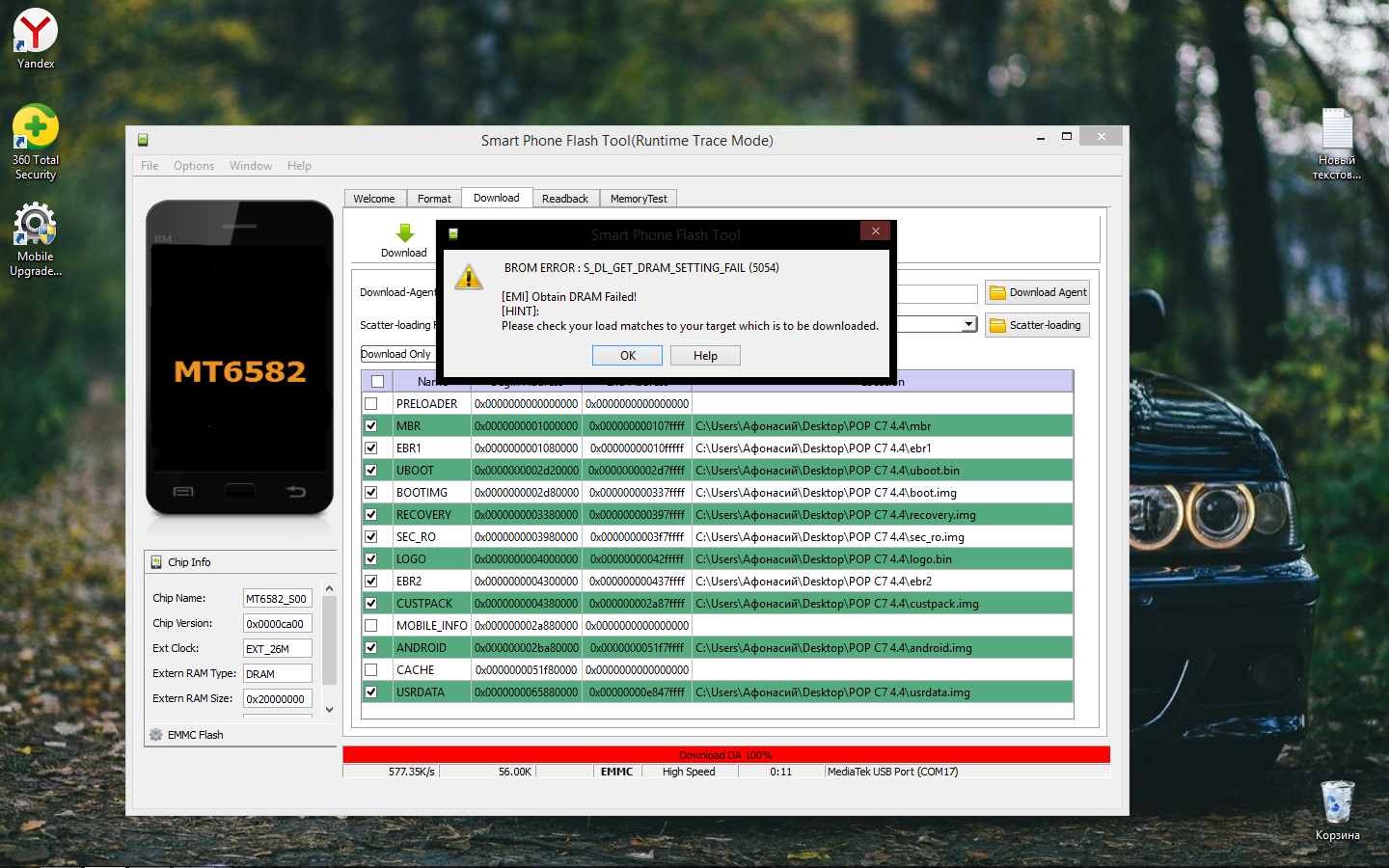Expand the scatter-loading file dropdown
1389x868 pixels.
[968, 325]
